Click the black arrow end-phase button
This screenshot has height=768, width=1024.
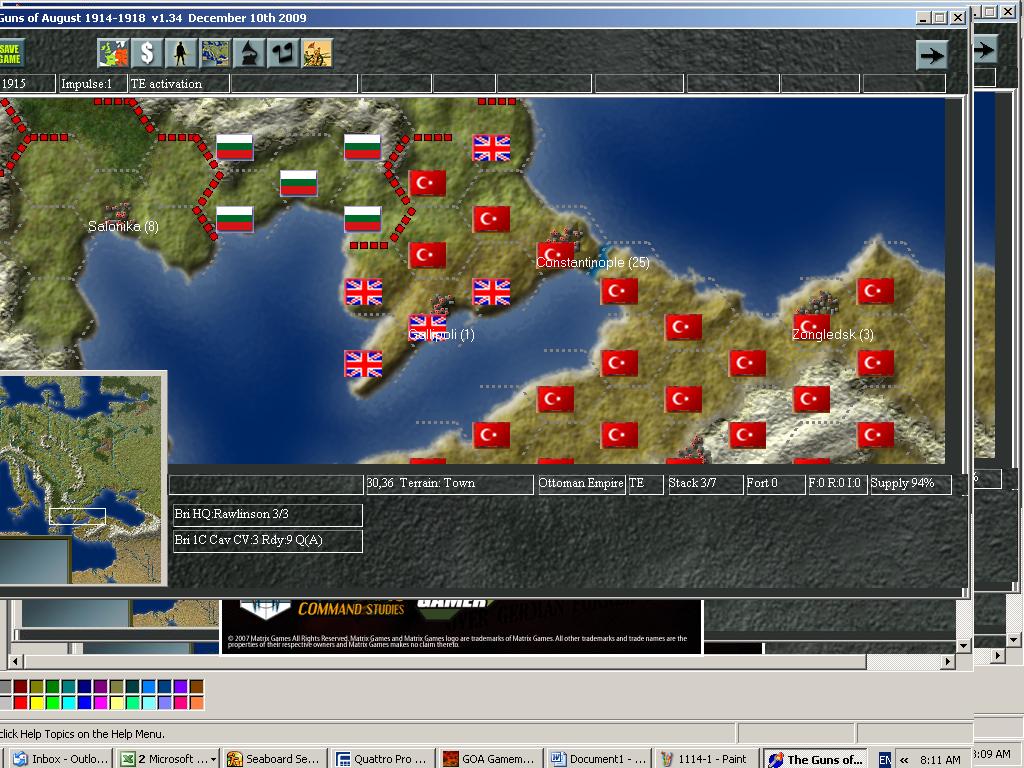click(932, 55)
